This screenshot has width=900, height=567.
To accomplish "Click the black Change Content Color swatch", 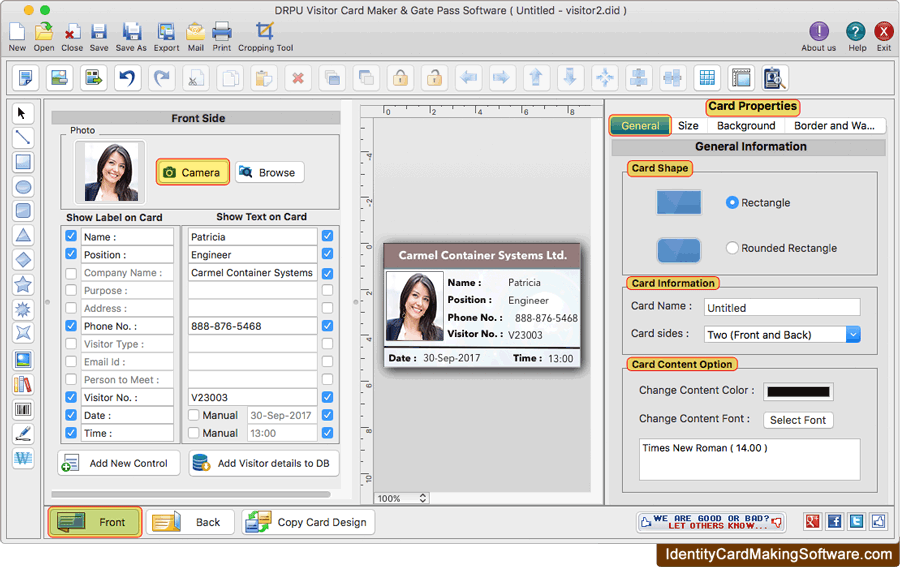I will click(798, 391).
